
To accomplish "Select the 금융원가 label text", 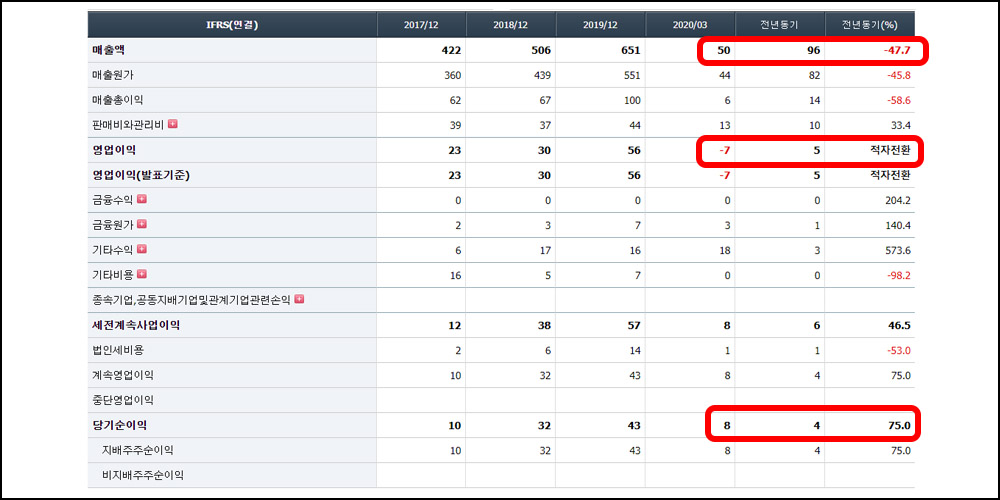I will click(113, 224).
